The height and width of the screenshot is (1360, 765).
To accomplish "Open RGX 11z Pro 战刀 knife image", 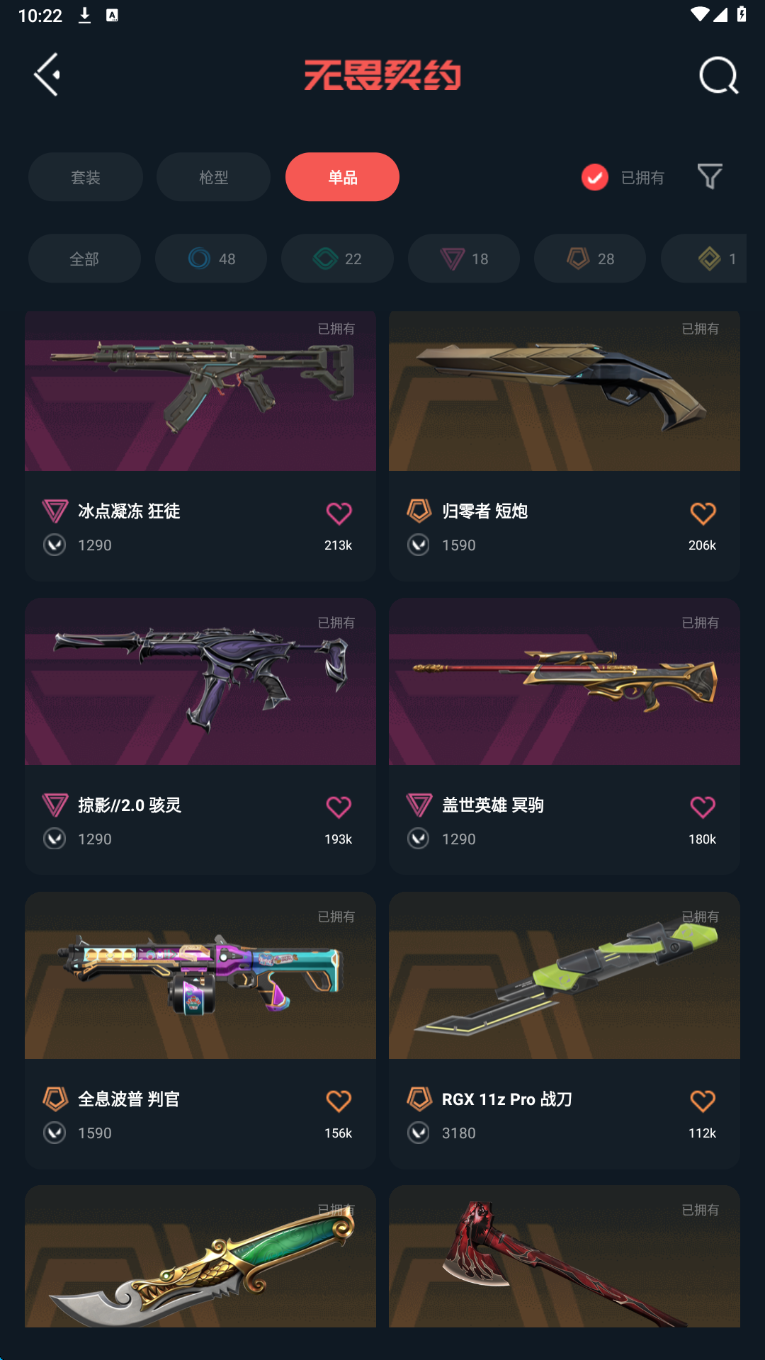I will pyautogui.click(x=564, y=976).
